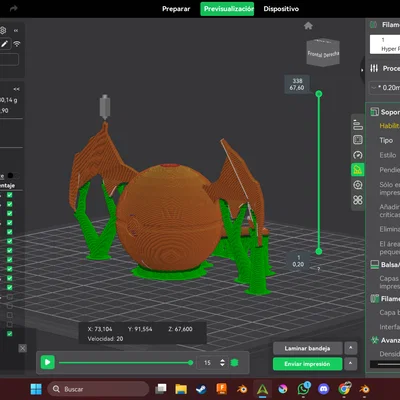Click the stacked-lines icon atop the vertical toolbar
The height and width of the screenshot is (400, 400).
click(358, 125)
